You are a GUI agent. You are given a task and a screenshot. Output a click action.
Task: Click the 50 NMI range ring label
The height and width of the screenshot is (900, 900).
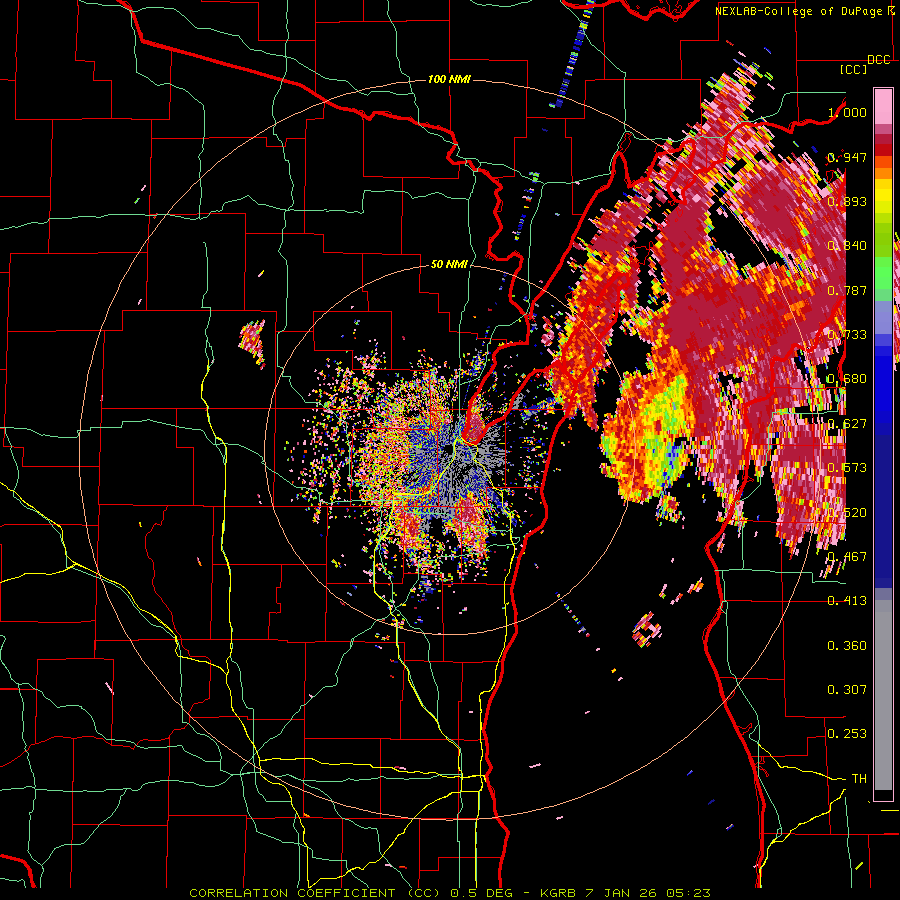449,264
